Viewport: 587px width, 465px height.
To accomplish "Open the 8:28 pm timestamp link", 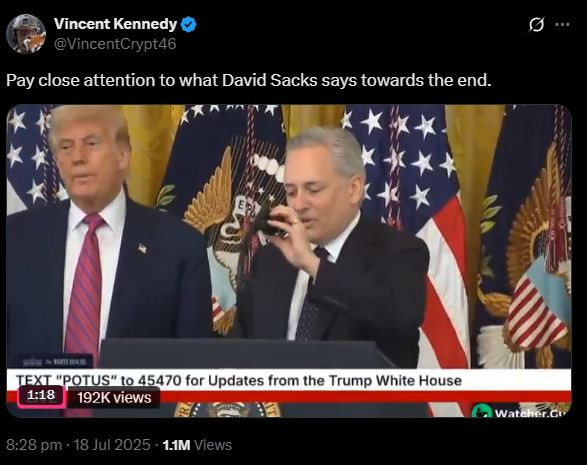I will pos(34,445).
